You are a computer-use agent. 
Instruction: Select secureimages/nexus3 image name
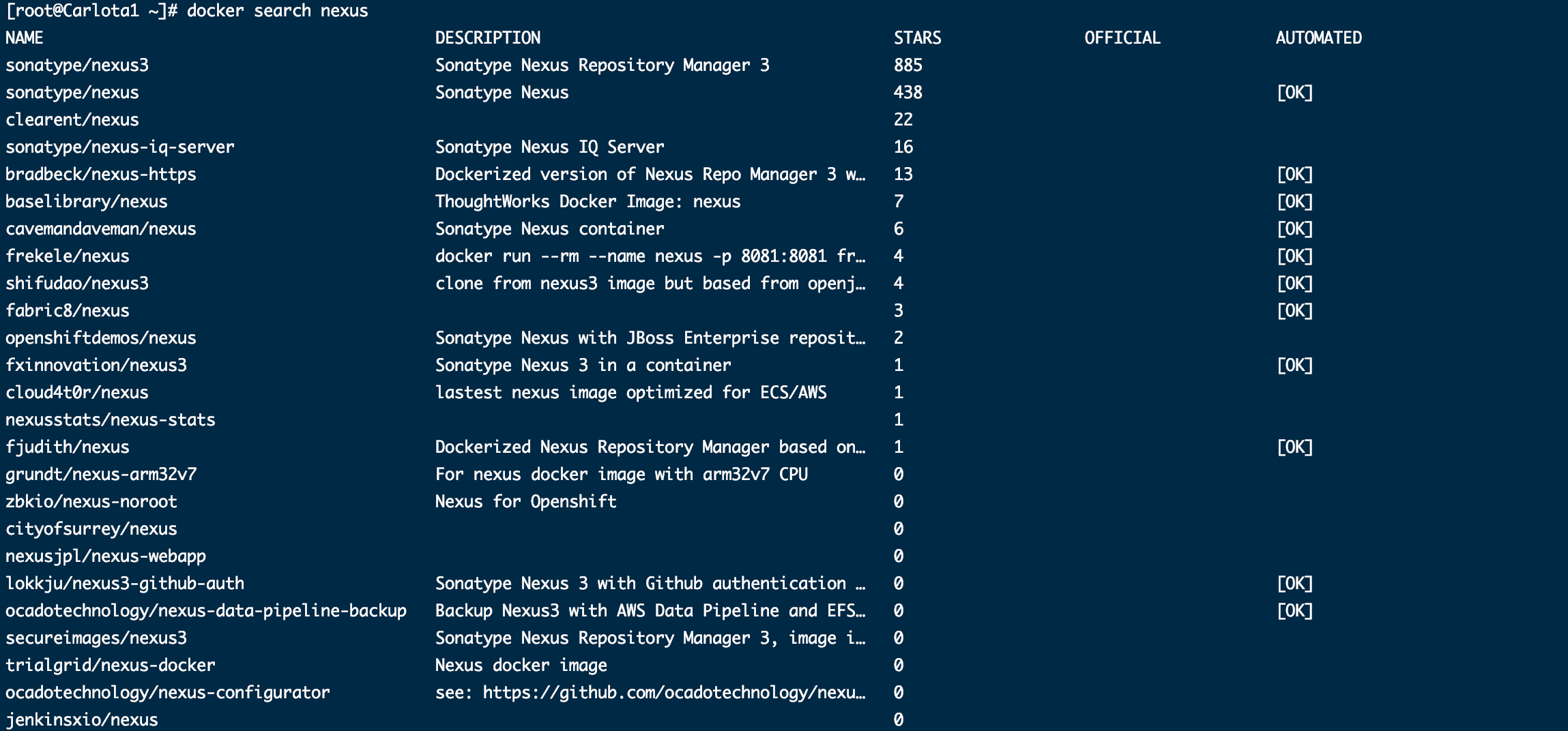[x=96, y=638]
